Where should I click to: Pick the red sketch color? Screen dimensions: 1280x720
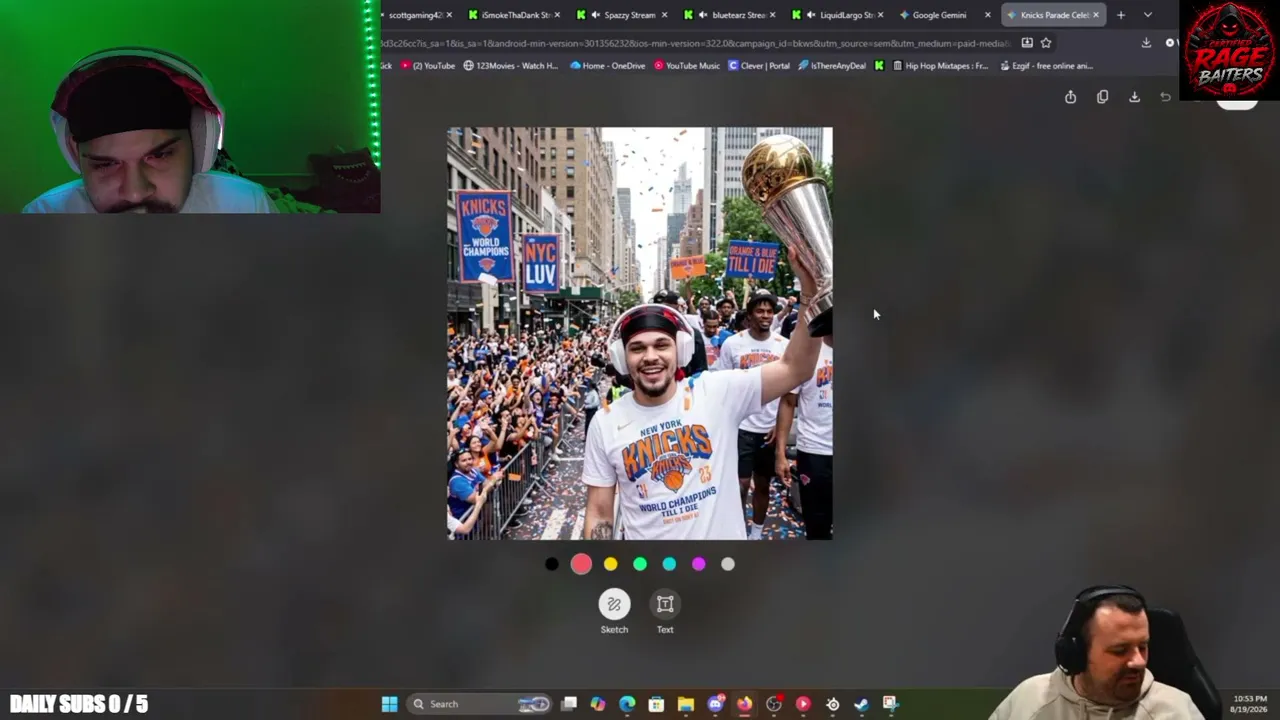[581, 564]
